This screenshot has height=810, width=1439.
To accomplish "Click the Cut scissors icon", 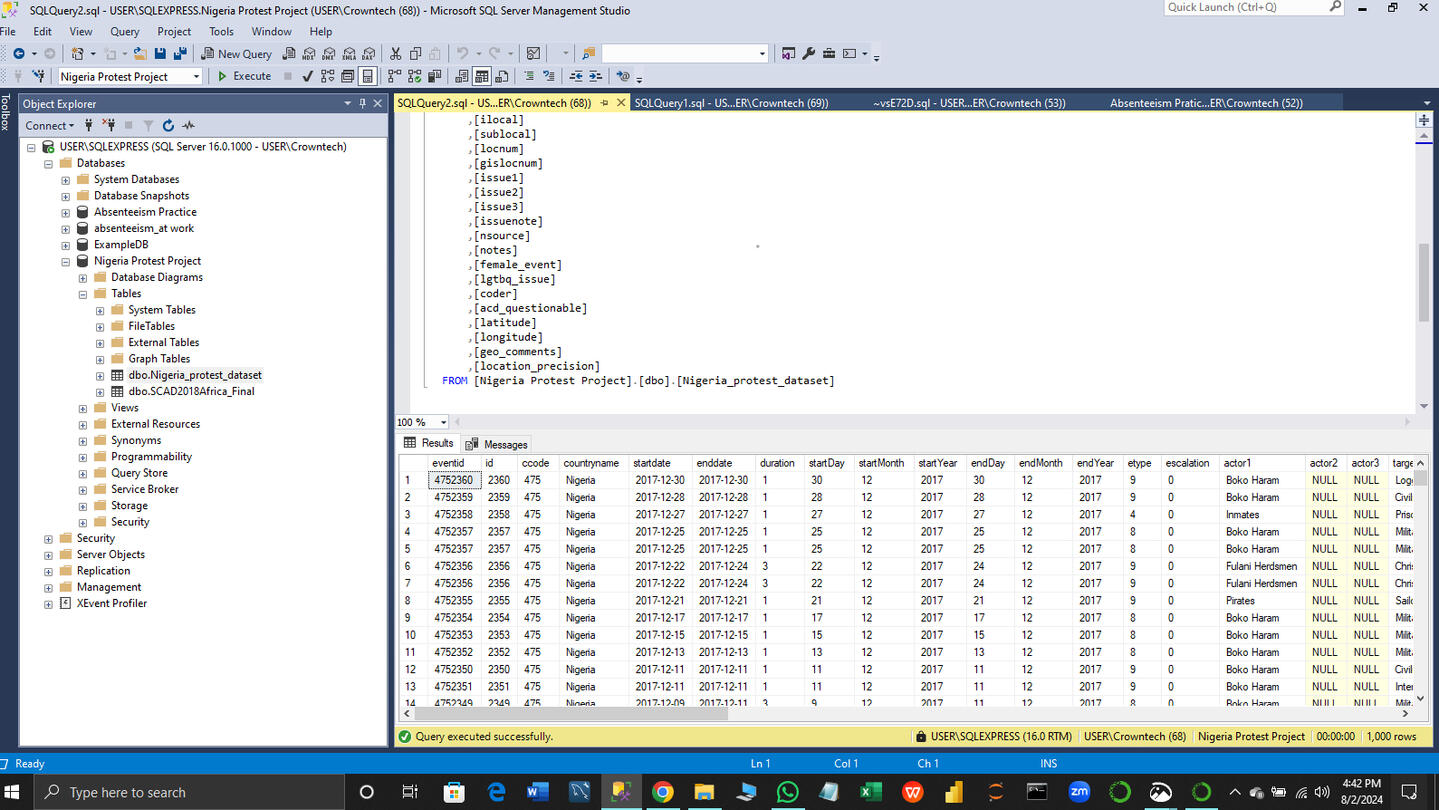I will [x=395, y=54].
